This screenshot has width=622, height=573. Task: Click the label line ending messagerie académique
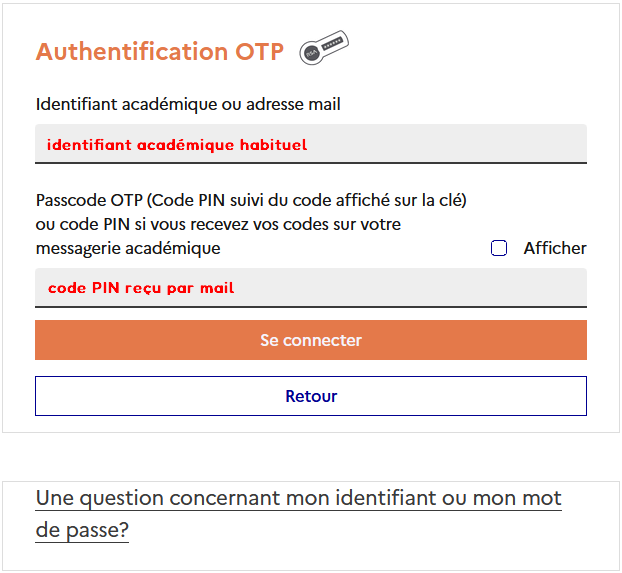[x=128, y=248]
